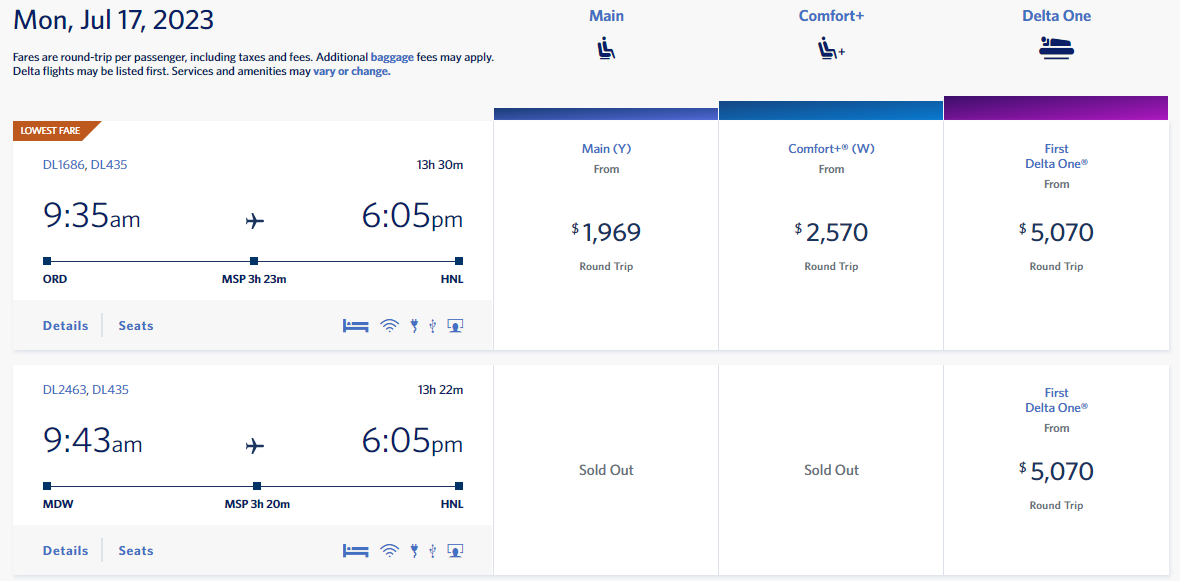Viewport: 1180px width, 581px height.
Task: Select the Main column header
Action: (605, 16)
